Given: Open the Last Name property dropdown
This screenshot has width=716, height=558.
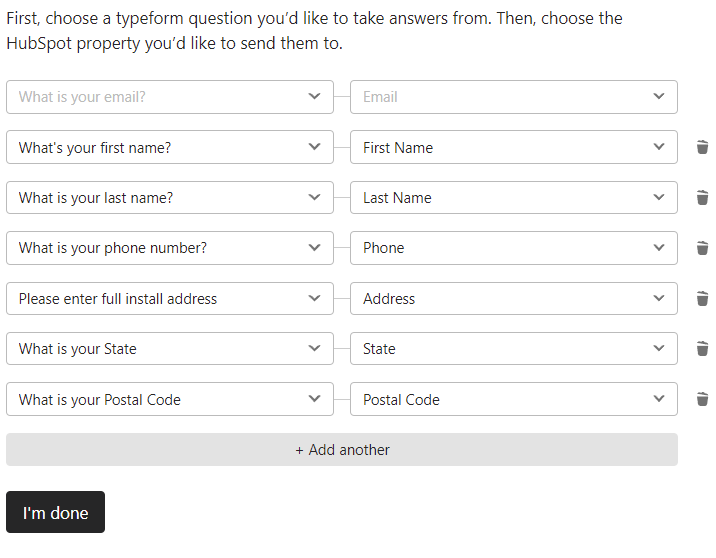Looking at the screenshot, I should coord(513,198).
